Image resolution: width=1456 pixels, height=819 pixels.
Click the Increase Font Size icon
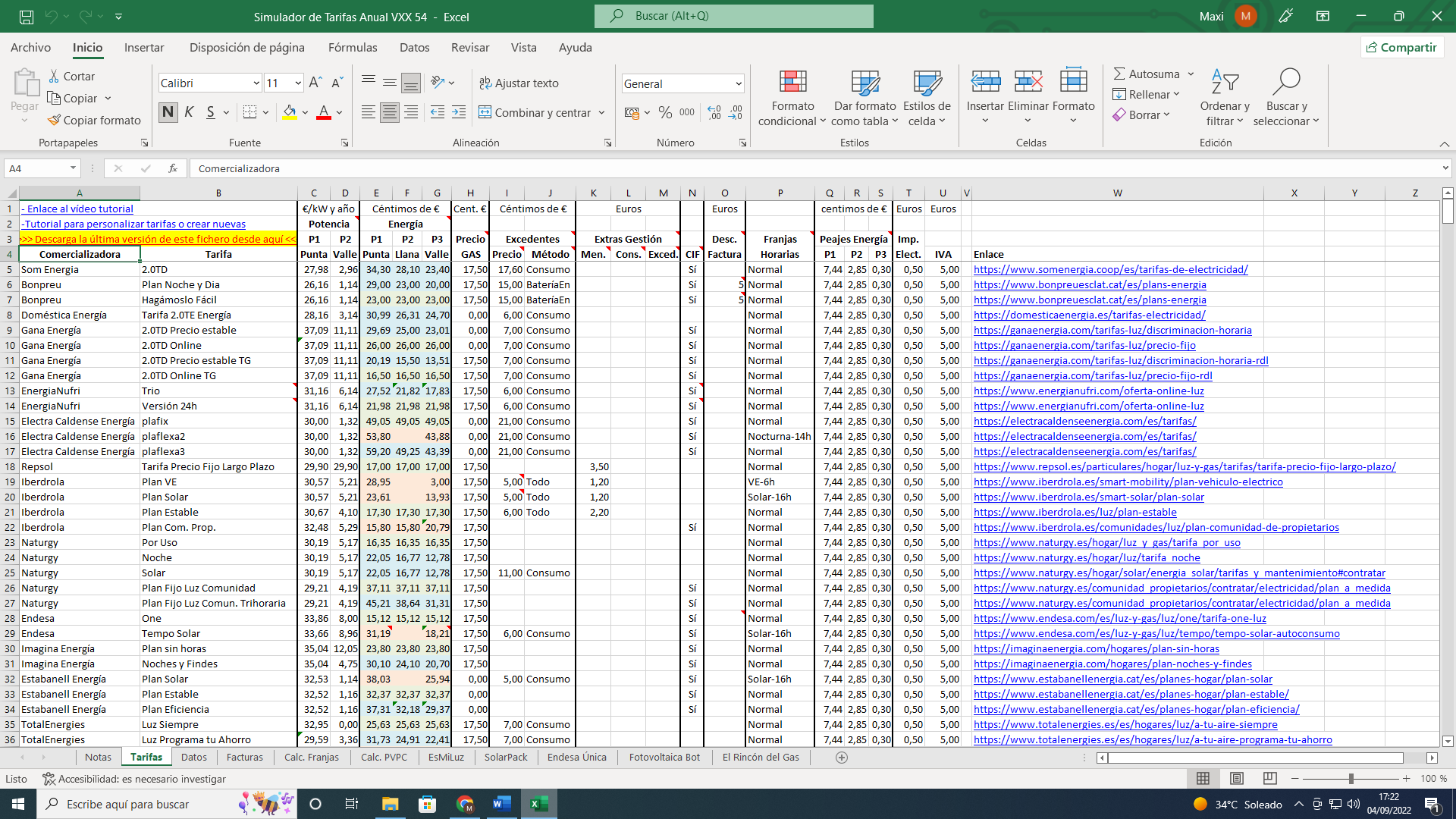pyautogui.click(x=315, y=83)
